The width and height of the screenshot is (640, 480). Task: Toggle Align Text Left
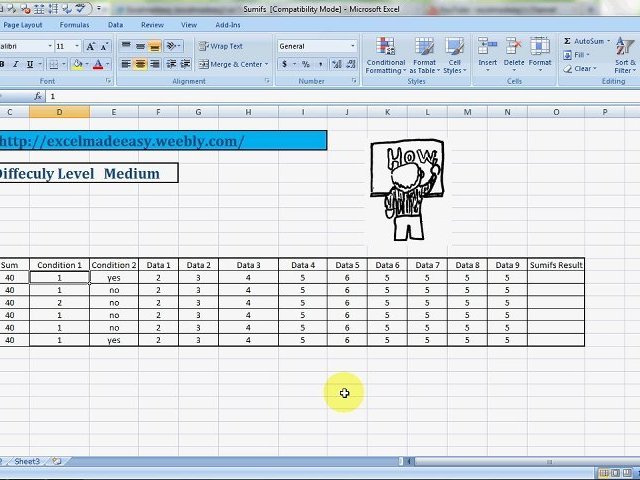click(126, 64)
